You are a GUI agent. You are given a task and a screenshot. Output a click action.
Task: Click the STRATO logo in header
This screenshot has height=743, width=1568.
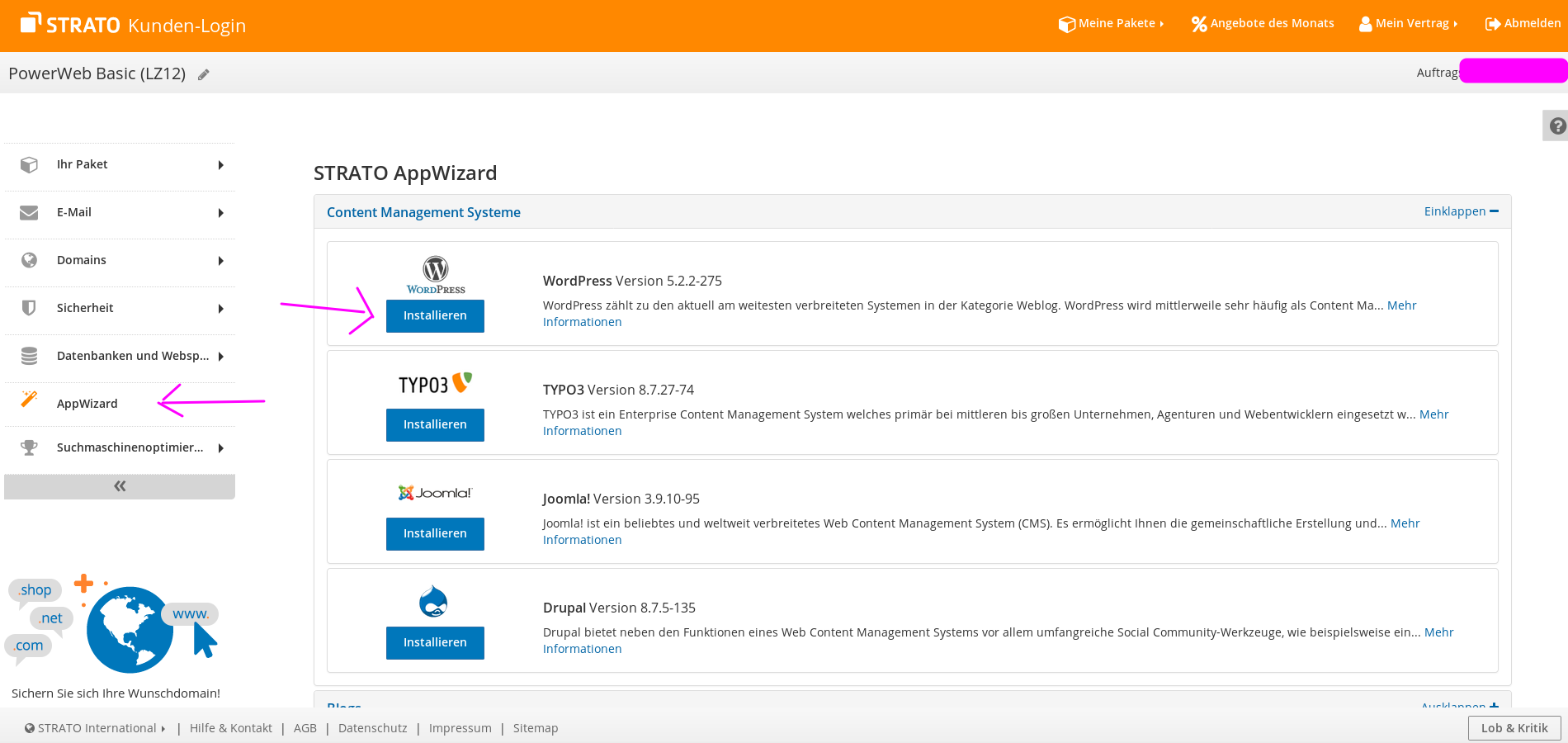click(x=70, y=24)
